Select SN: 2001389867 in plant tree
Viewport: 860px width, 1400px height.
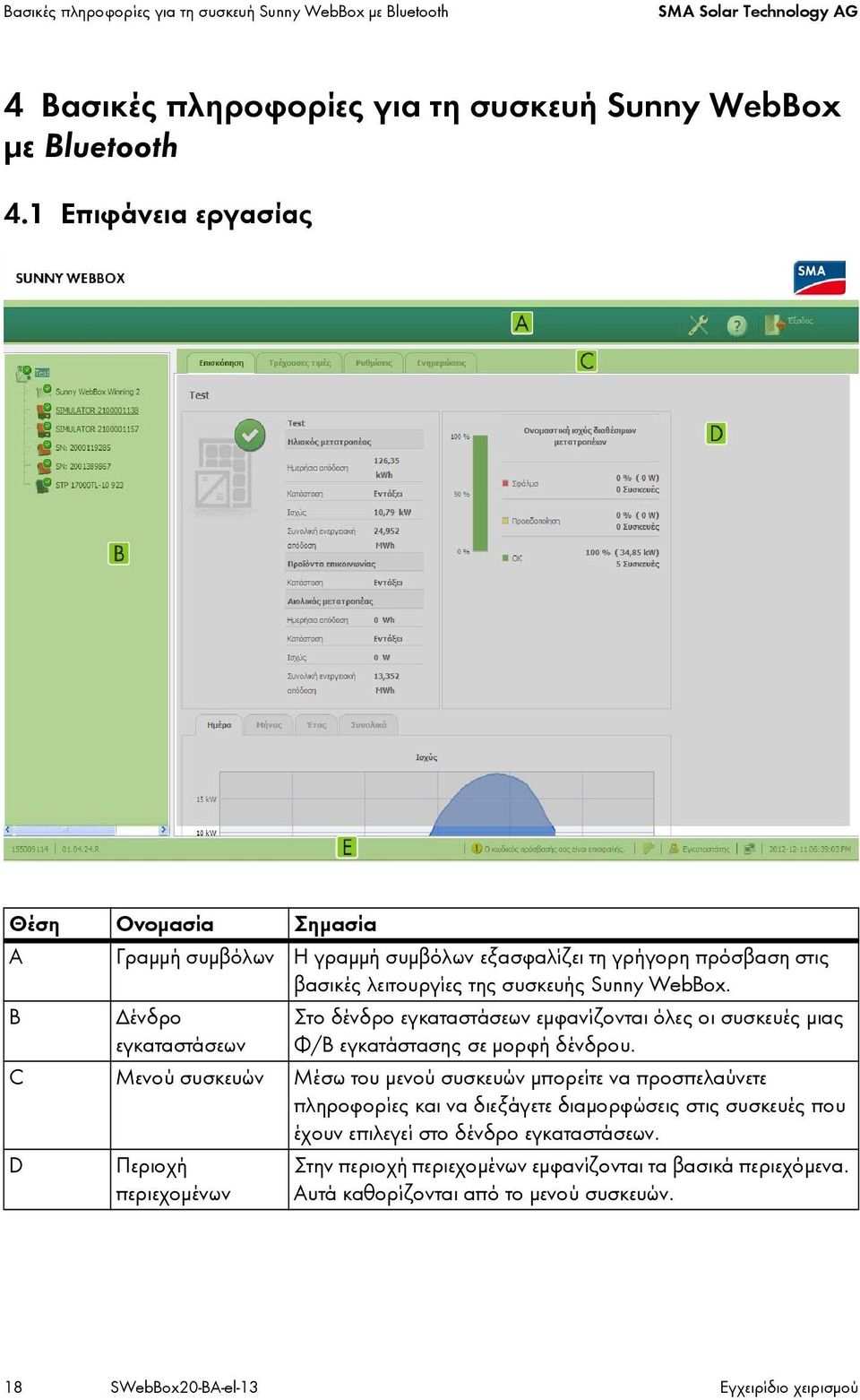pos(83,467)
